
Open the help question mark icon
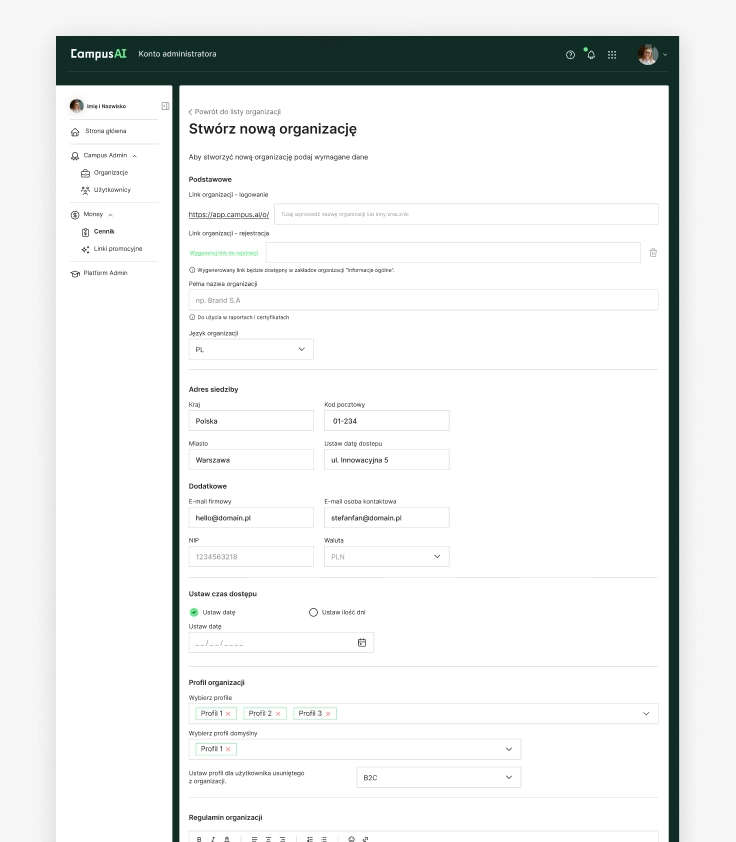(x=570, y=55)
